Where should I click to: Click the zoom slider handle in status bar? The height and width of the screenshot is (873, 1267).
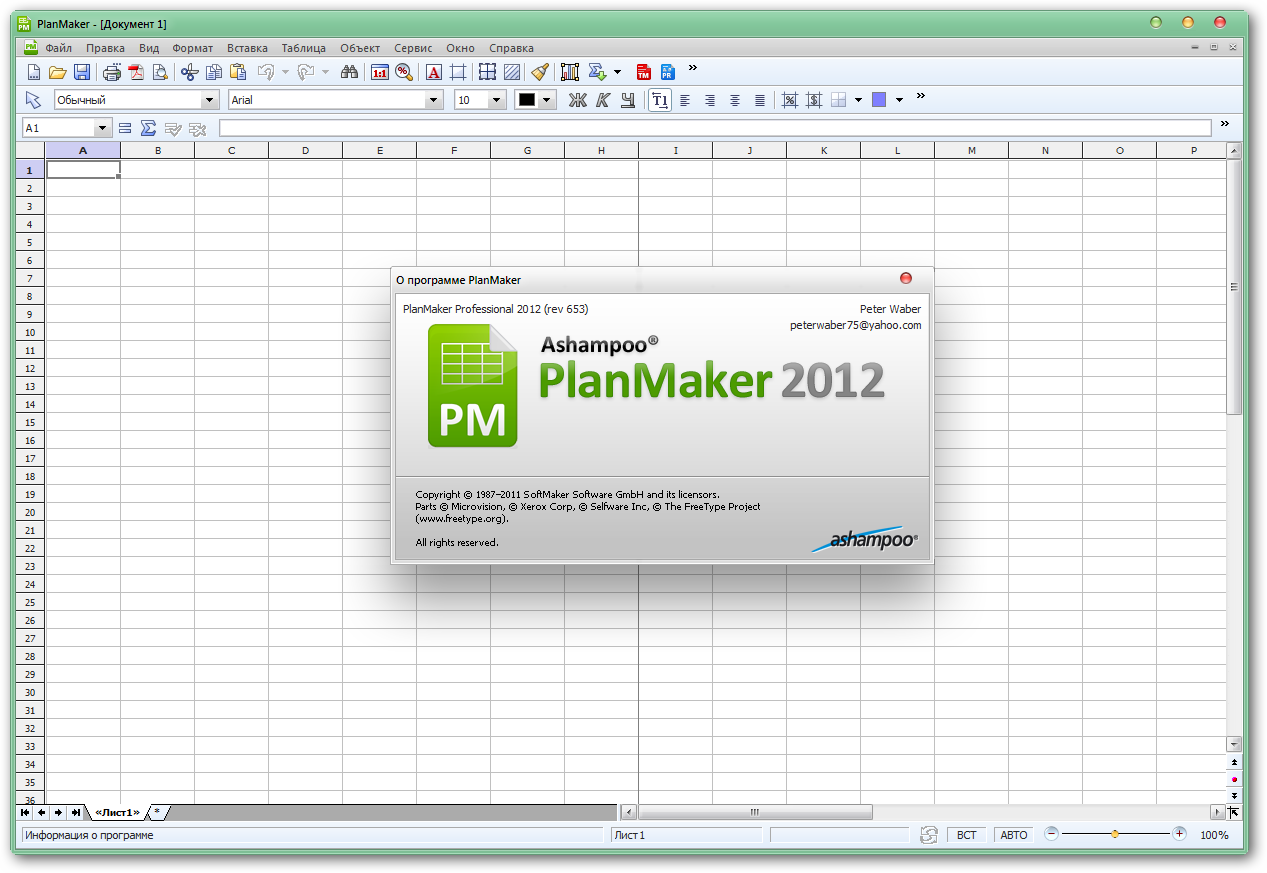[1115, 834]
